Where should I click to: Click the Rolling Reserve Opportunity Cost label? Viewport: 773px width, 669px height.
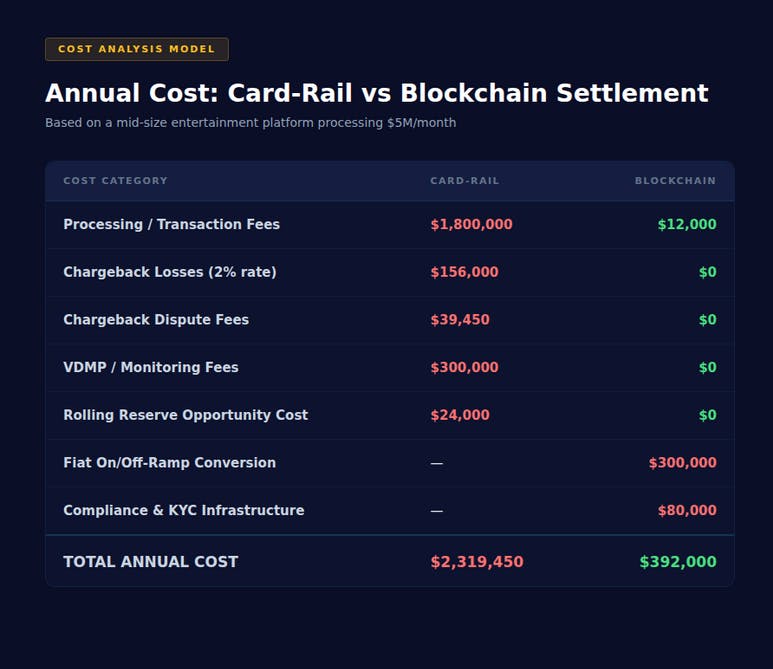185,415
